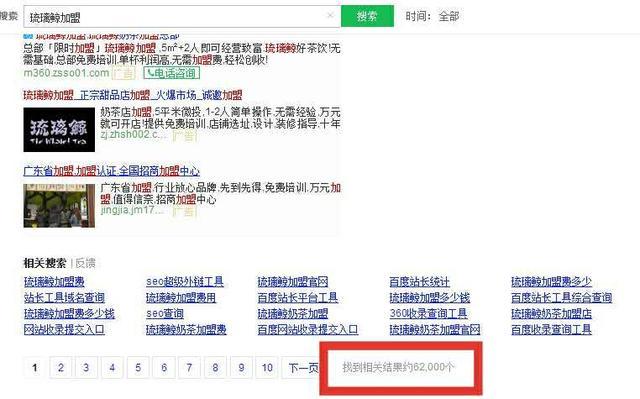Open related search 琉璃鲸加盟费用

pyautogui.click(x=181, y=297)
